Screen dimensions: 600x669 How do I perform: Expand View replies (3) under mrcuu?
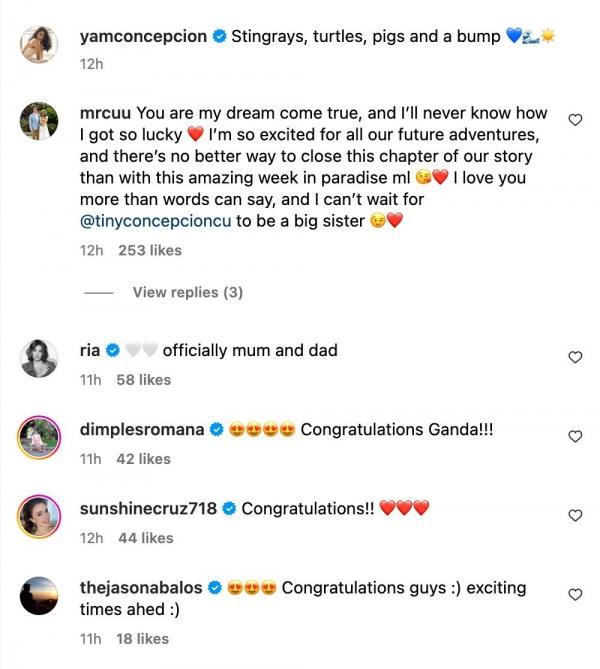187,292
